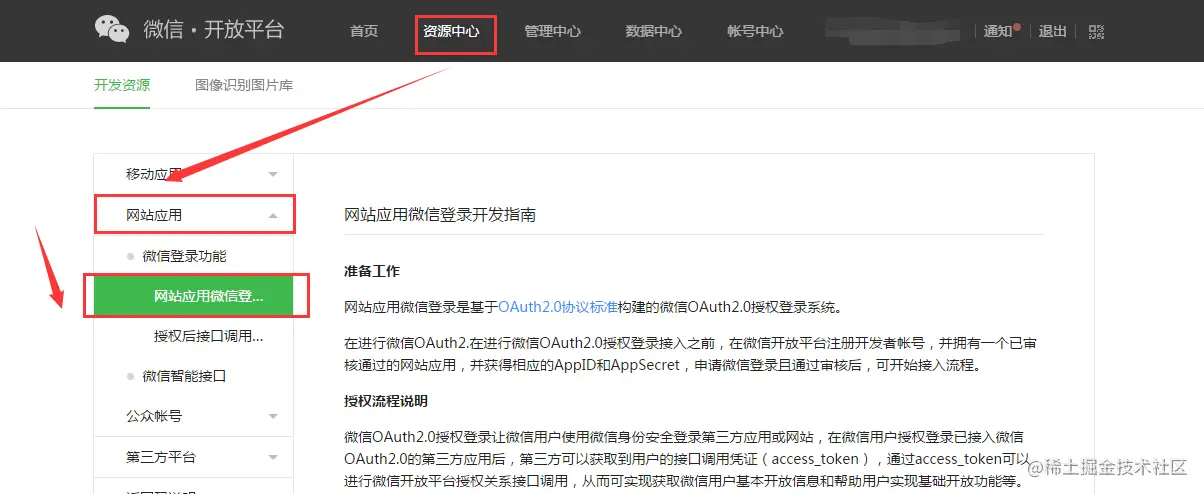Viewport: 1204px width, 494px height.
Task: Select 第三方平台 in sidebar
Action: tap(161, 457)
